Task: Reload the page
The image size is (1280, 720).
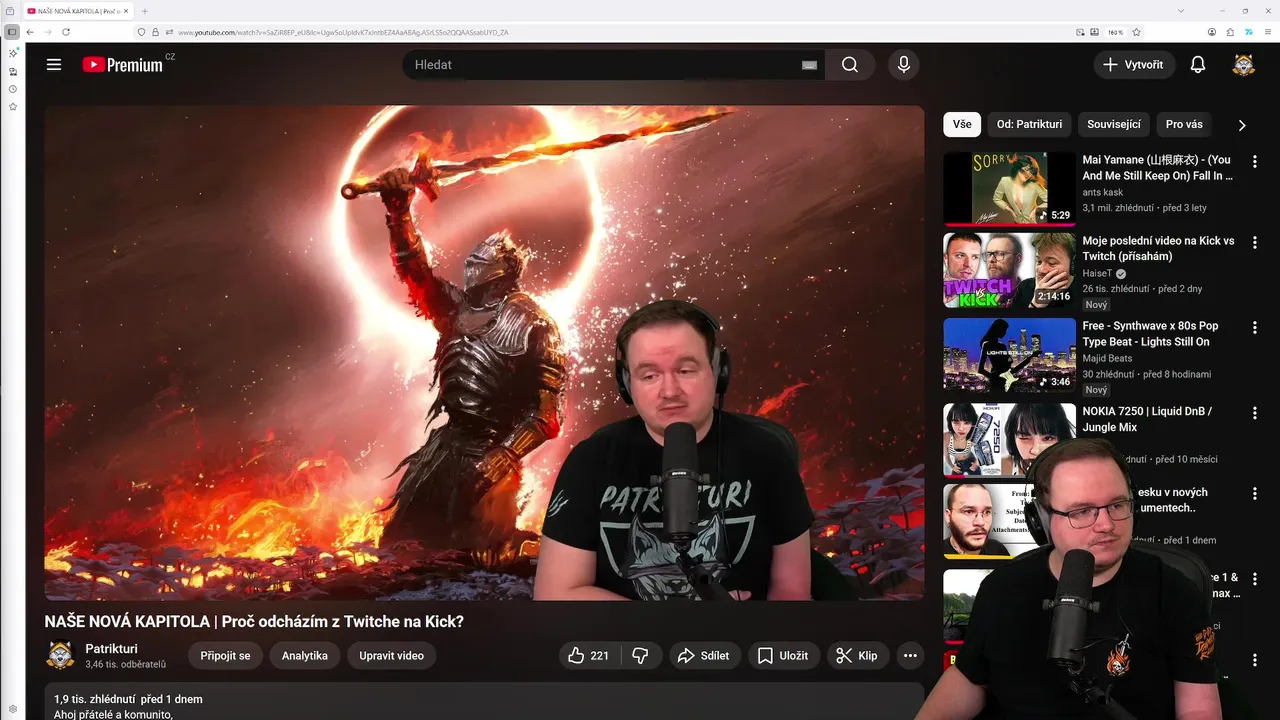Action: tap(66, 32)
